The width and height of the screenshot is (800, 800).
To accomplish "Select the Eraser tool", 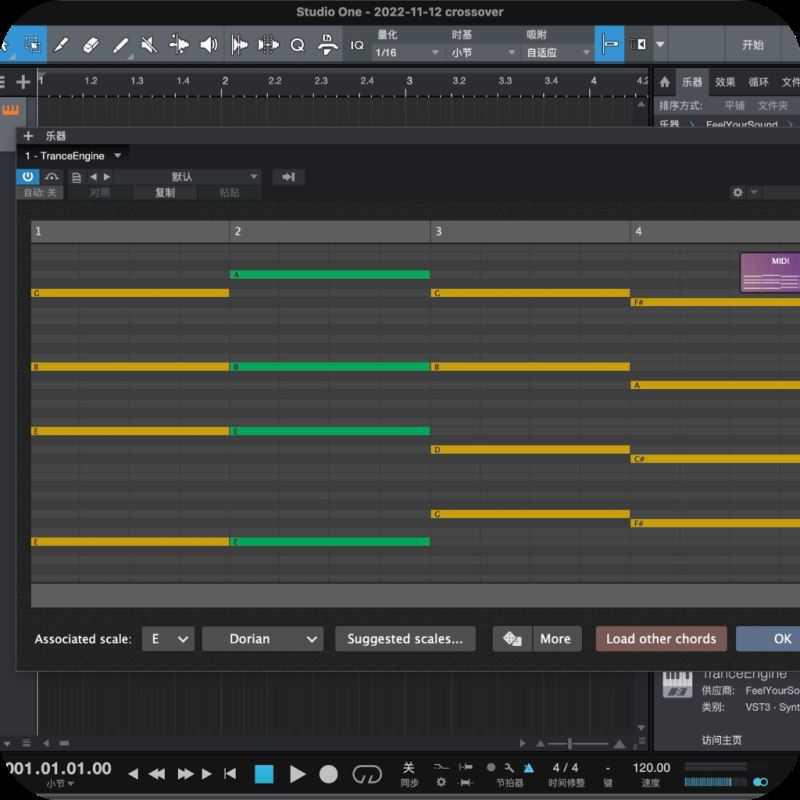I will (90, 45).
